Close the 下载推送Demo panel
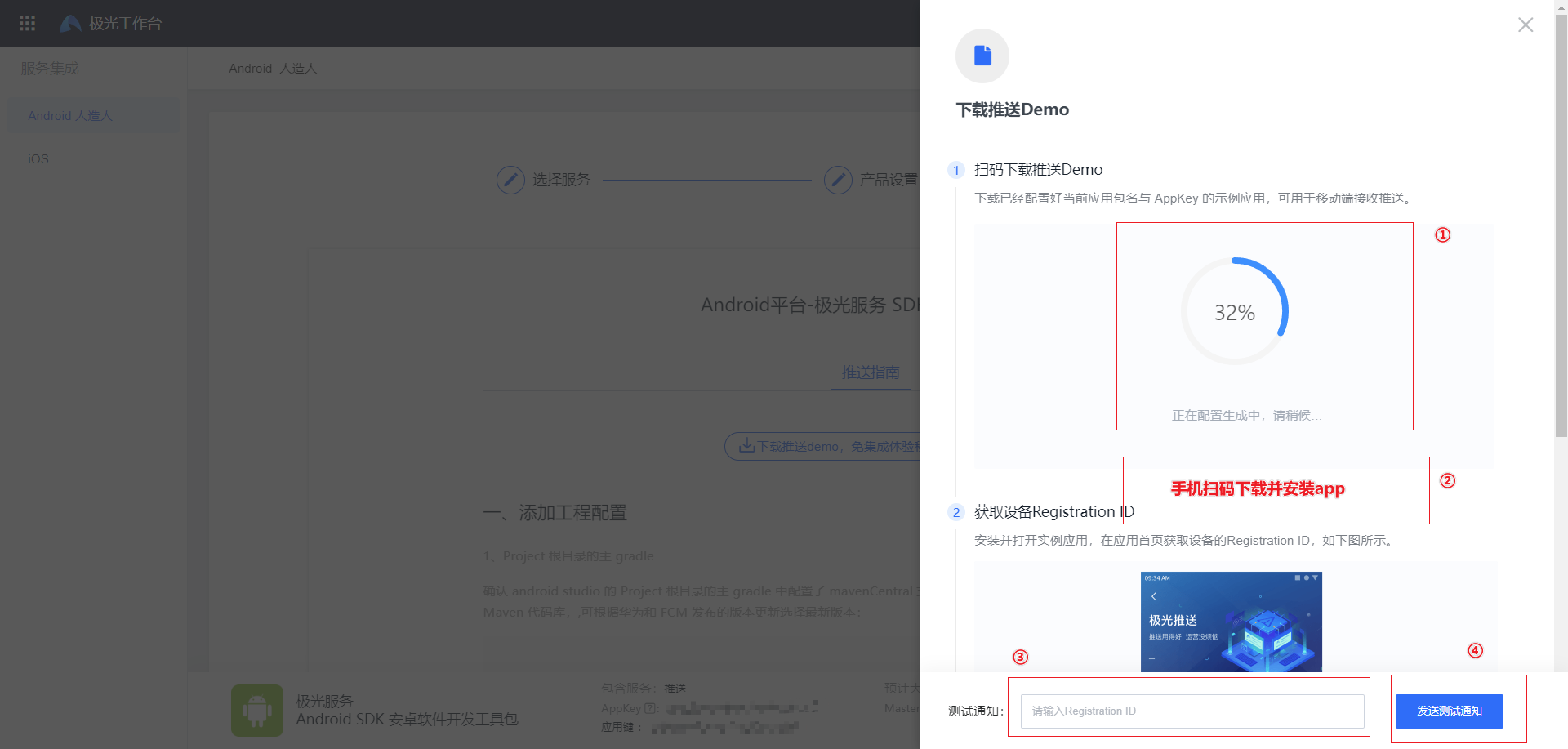 [x=1526, y=25]
